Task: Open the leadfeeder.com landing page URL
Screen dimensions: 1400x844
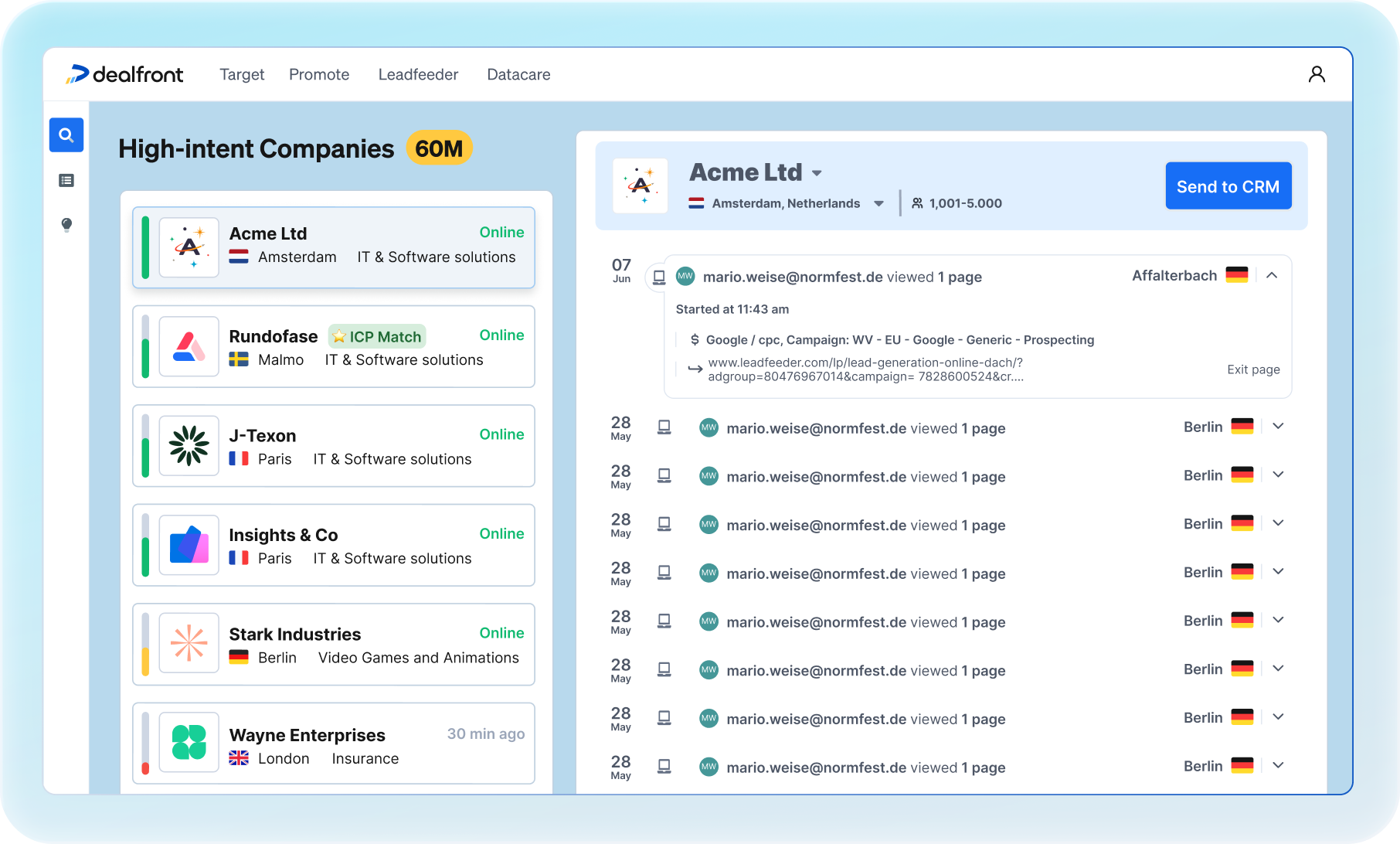Action: 866,369
